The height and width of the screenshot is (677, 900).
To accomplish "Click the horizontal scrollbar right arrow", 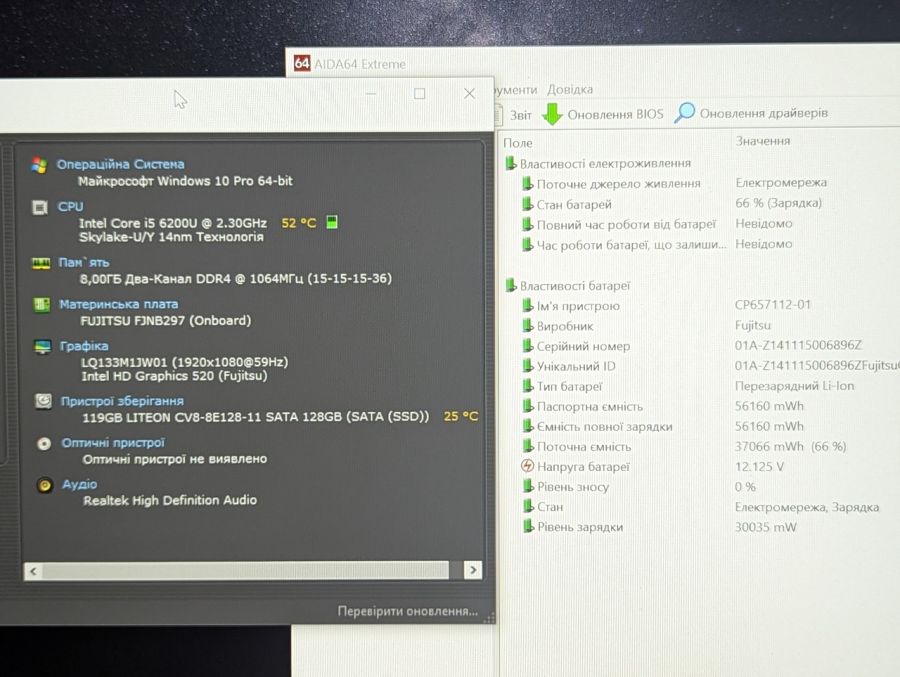I will pos(472,570).
